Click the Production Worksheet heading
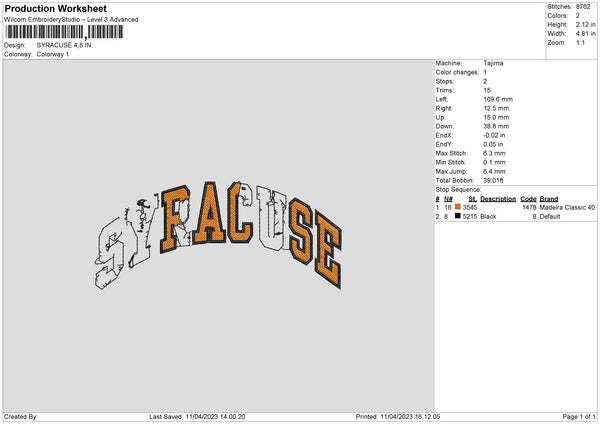This screenshot has height=424, width=600. [x=55, y=8]
